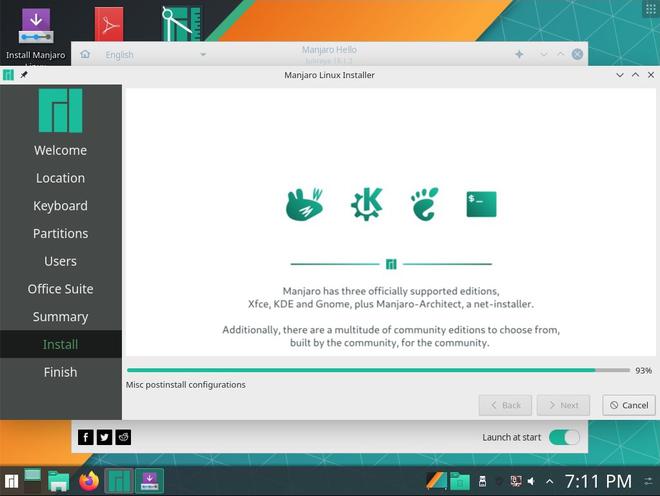Click the home icon in Manjaro Hello
Viewport: 660px width, 496px height.
point(85,54)
